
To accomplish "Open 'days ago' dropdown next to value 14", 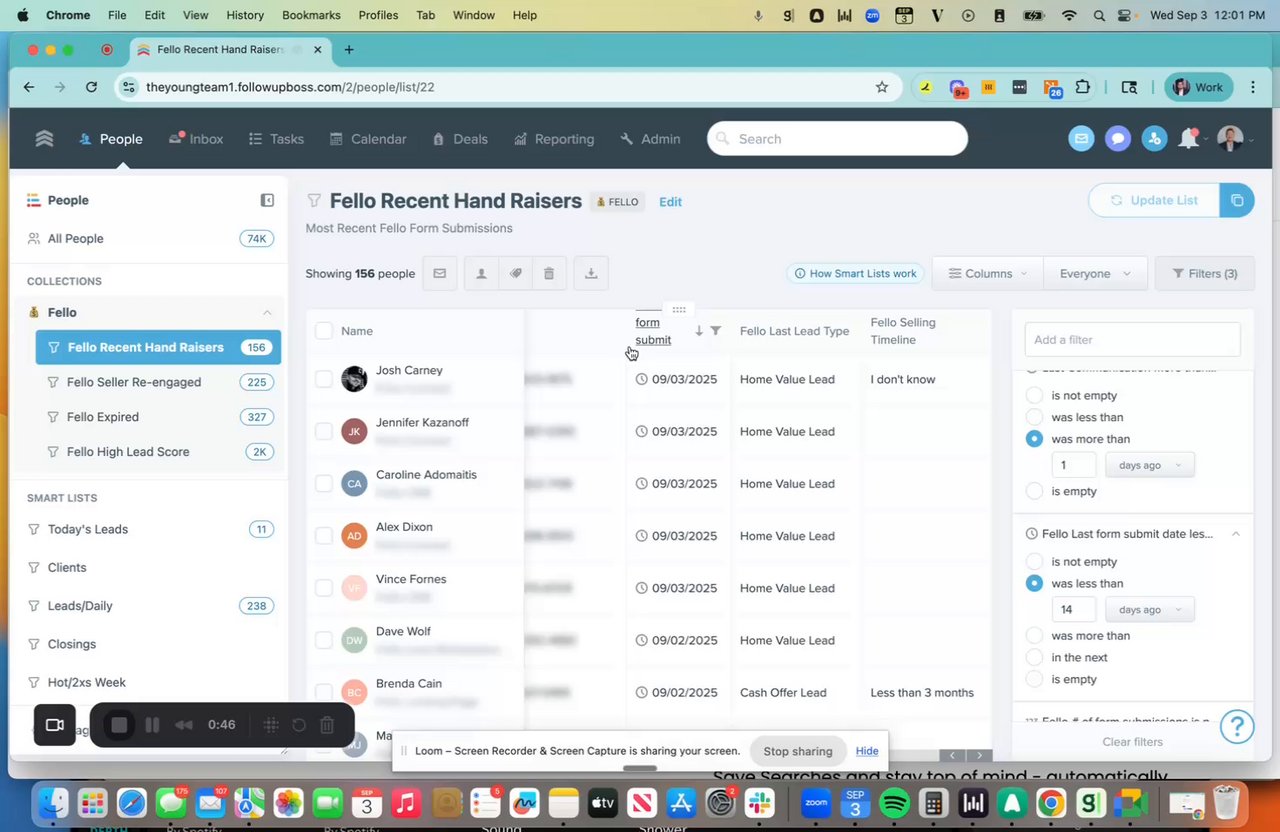I will click(x=1150, y=609).
